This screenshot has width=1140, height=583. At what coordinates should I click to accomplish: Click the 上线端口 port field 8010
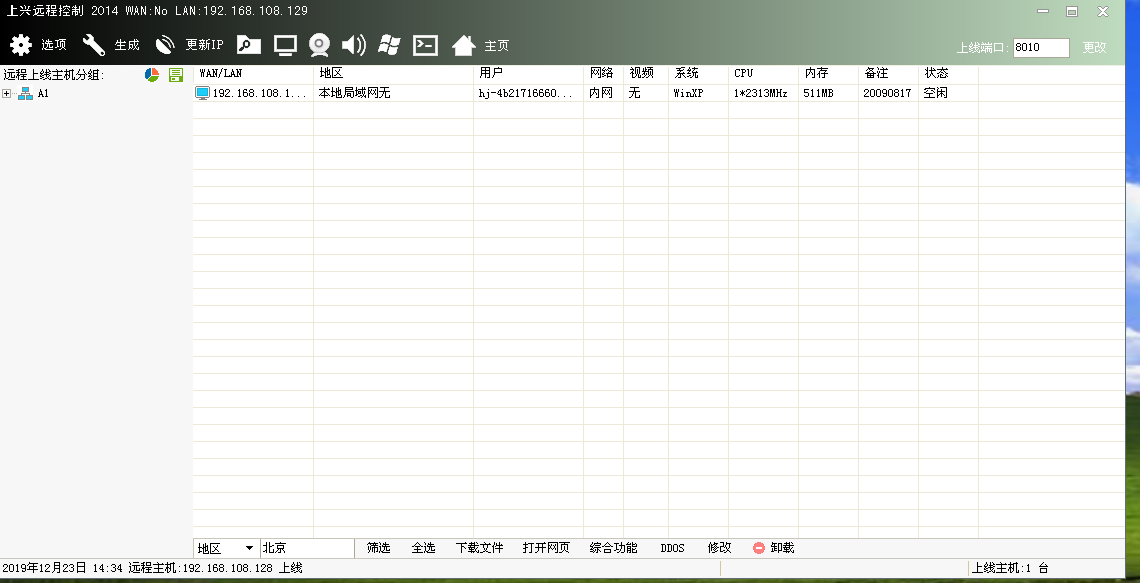click(x=1041, y=47)
